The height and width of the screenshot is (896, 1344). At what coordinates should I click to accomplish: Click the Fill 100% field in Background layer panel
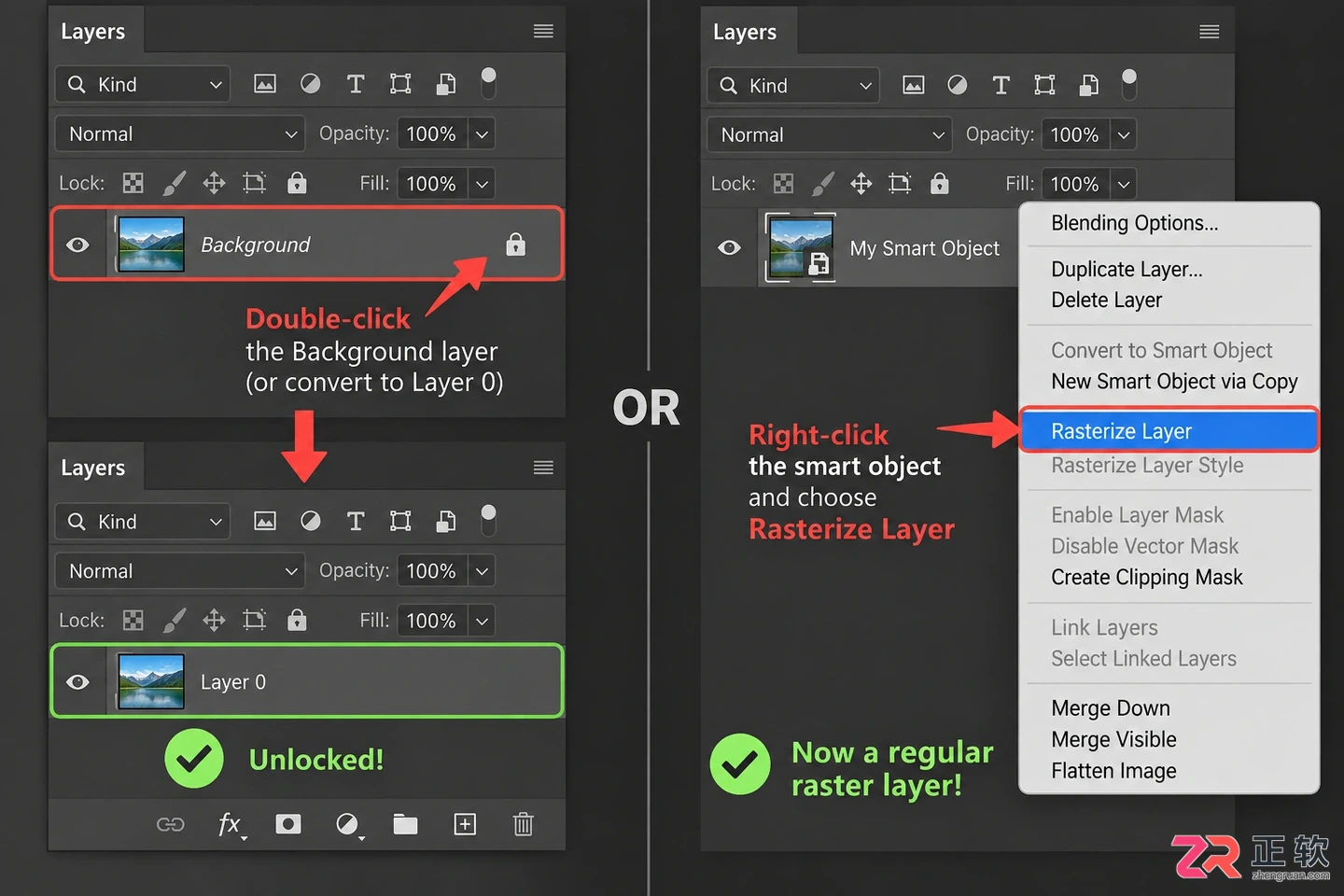tap(432, 184)
